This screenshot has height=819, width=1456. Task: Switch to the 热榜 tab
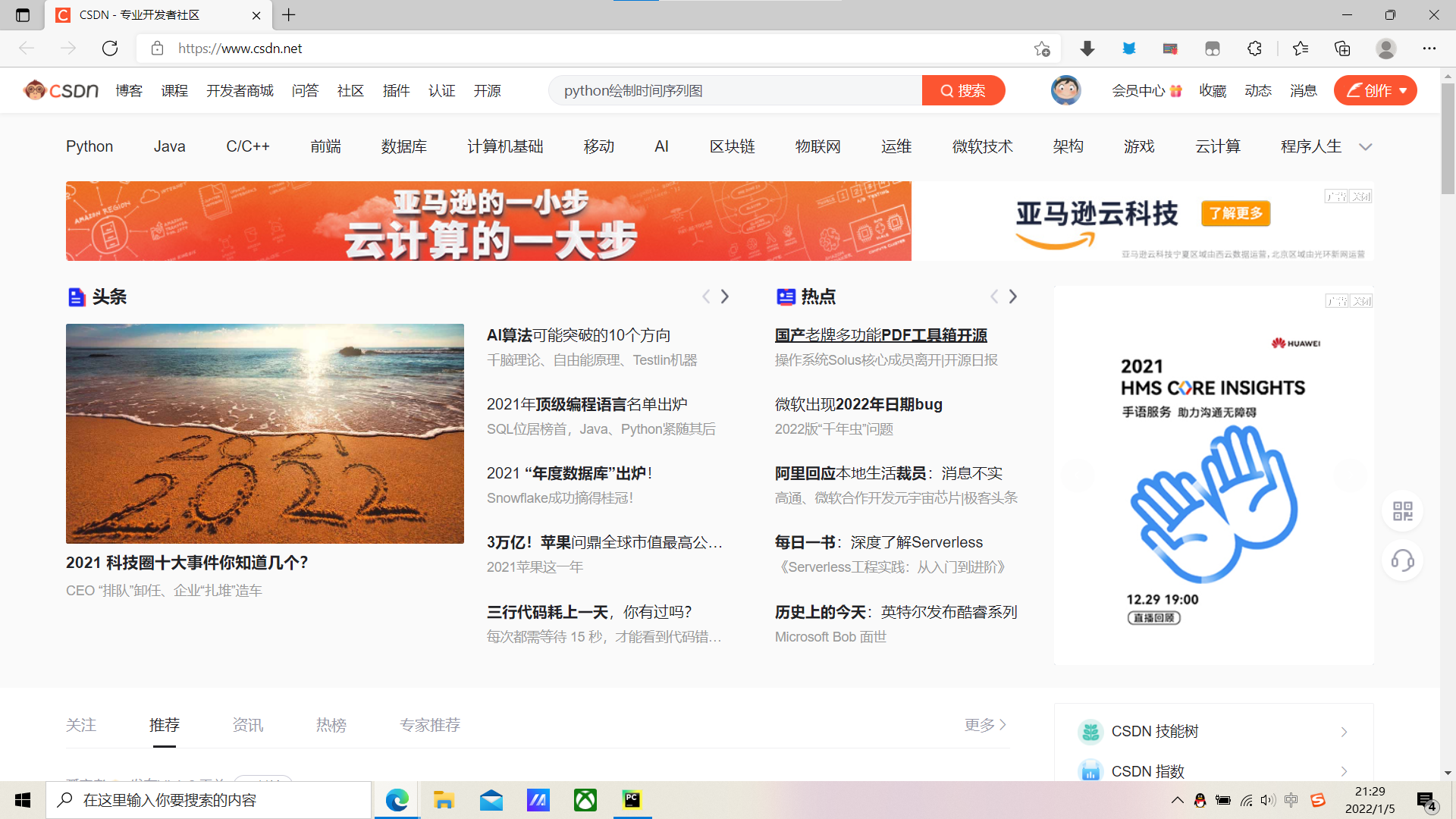coord(331,725)
